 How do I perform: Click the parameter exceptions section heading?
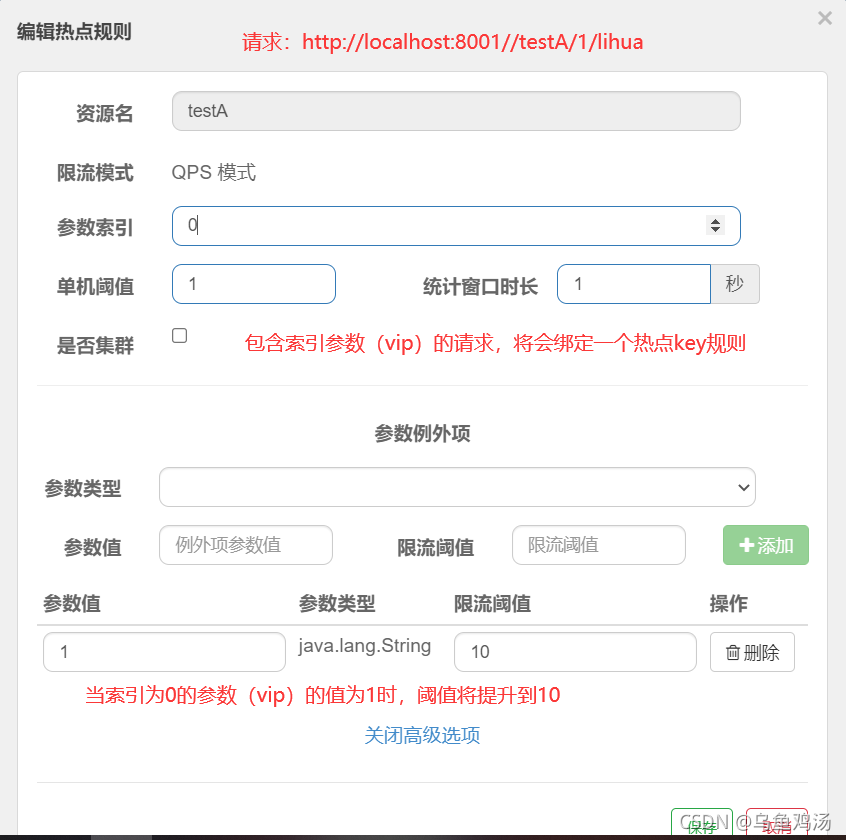coord(422,433)
